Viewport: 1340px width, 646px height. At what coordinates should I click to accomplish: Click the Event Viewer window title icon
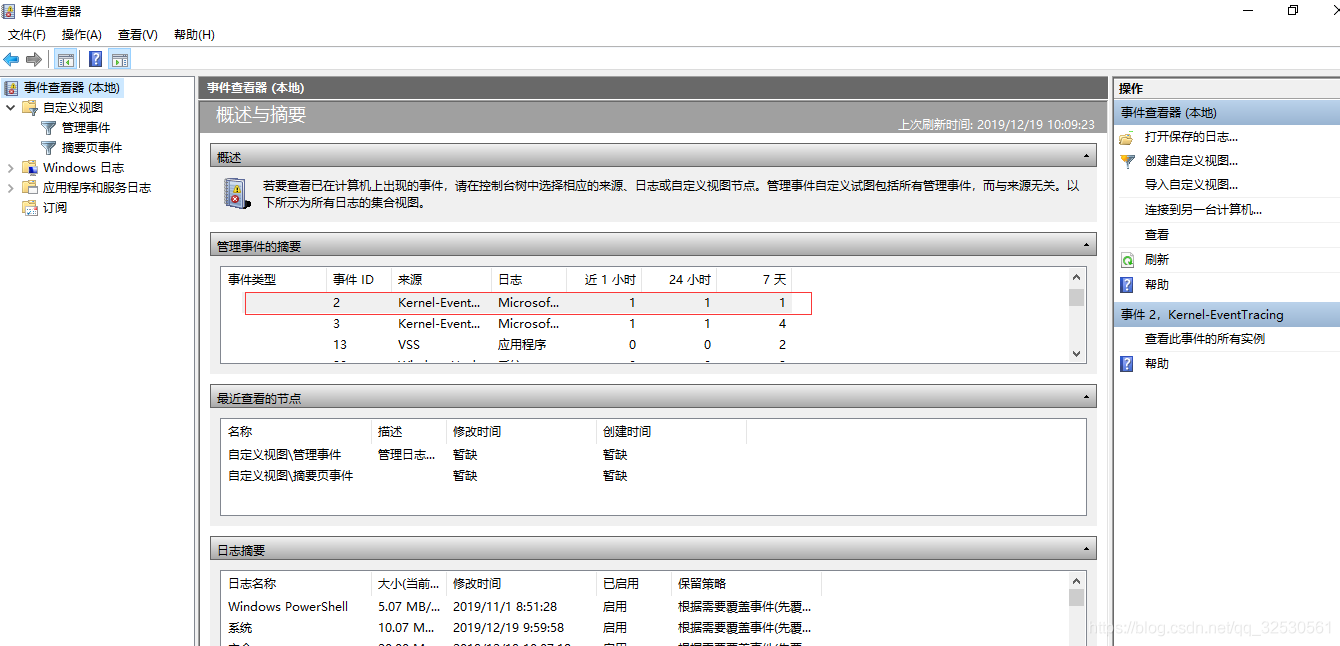point(9,11)
